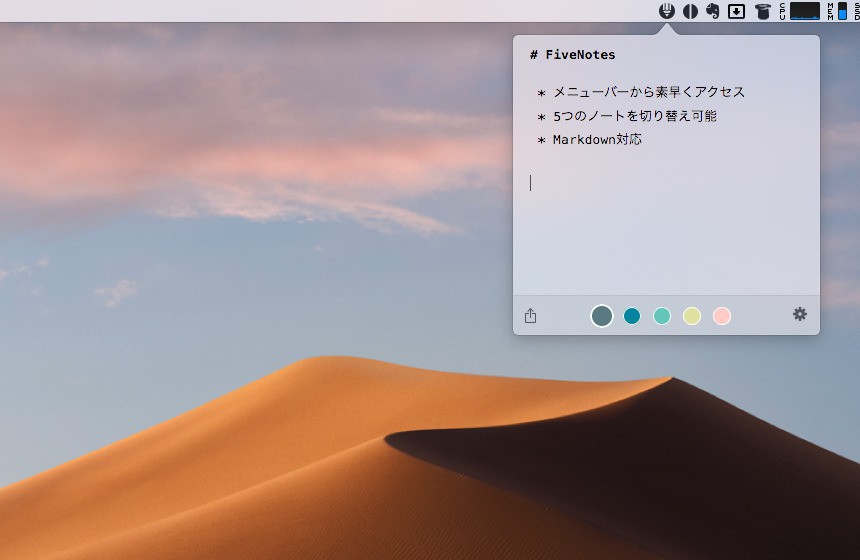This screenshot has width=860, height=560.
Task: Open the Bartender hat menu bar icon
Action: point(762,11)
